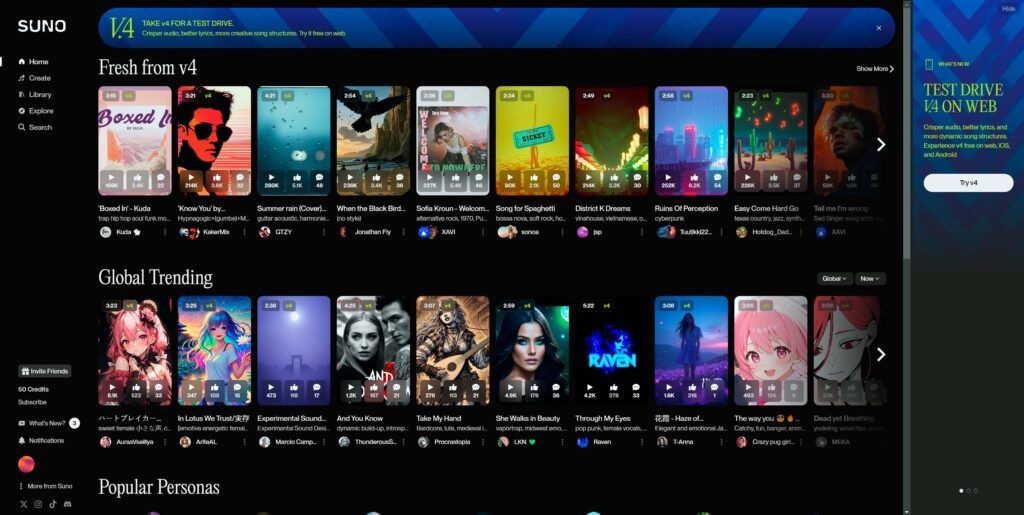Click the Try v4 button
The image size is (1024, 515).
pos(968,183)
